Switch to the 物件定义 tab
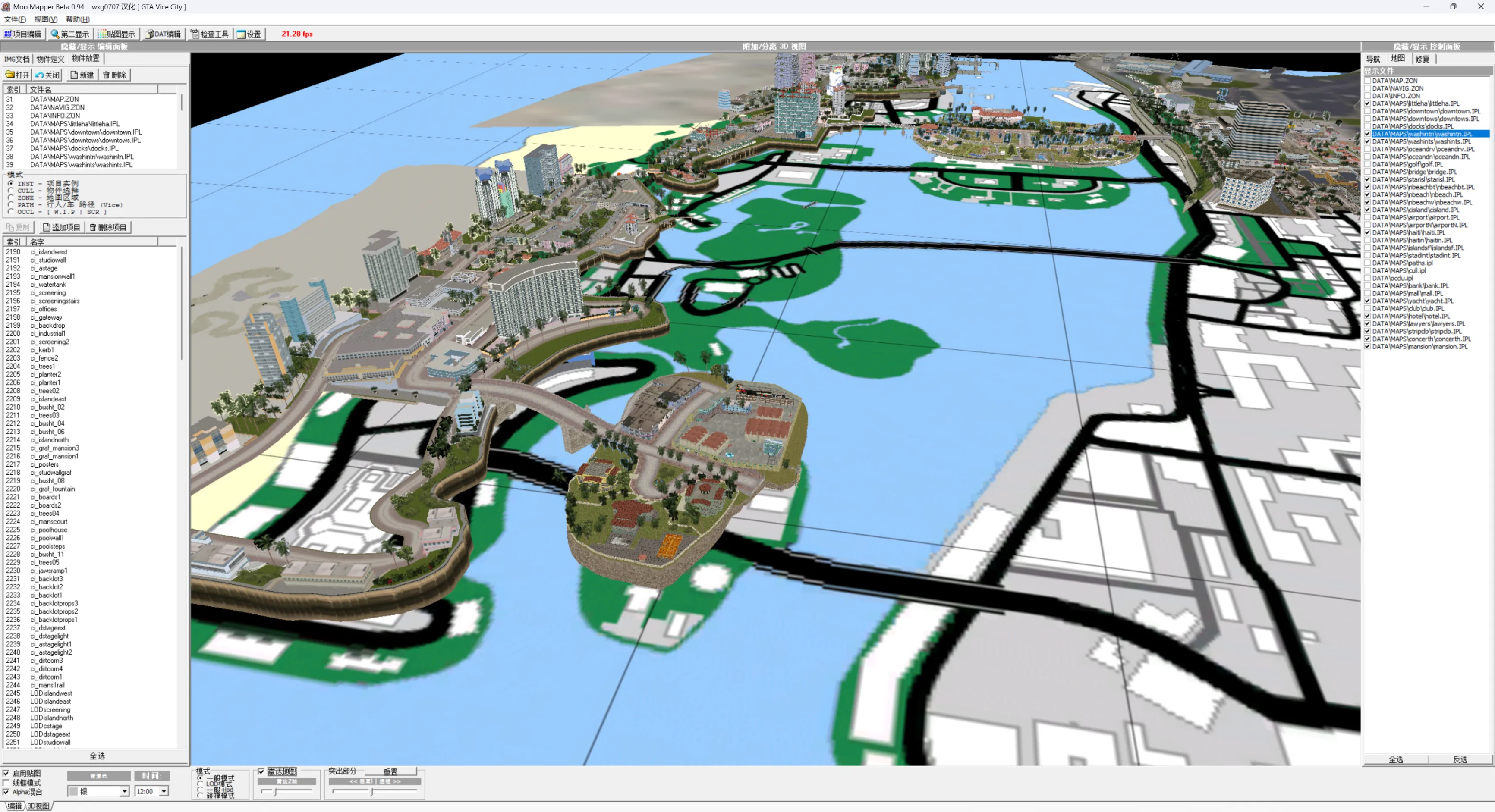This screenshot has width=1495, height=812. [x=50, y=59]
